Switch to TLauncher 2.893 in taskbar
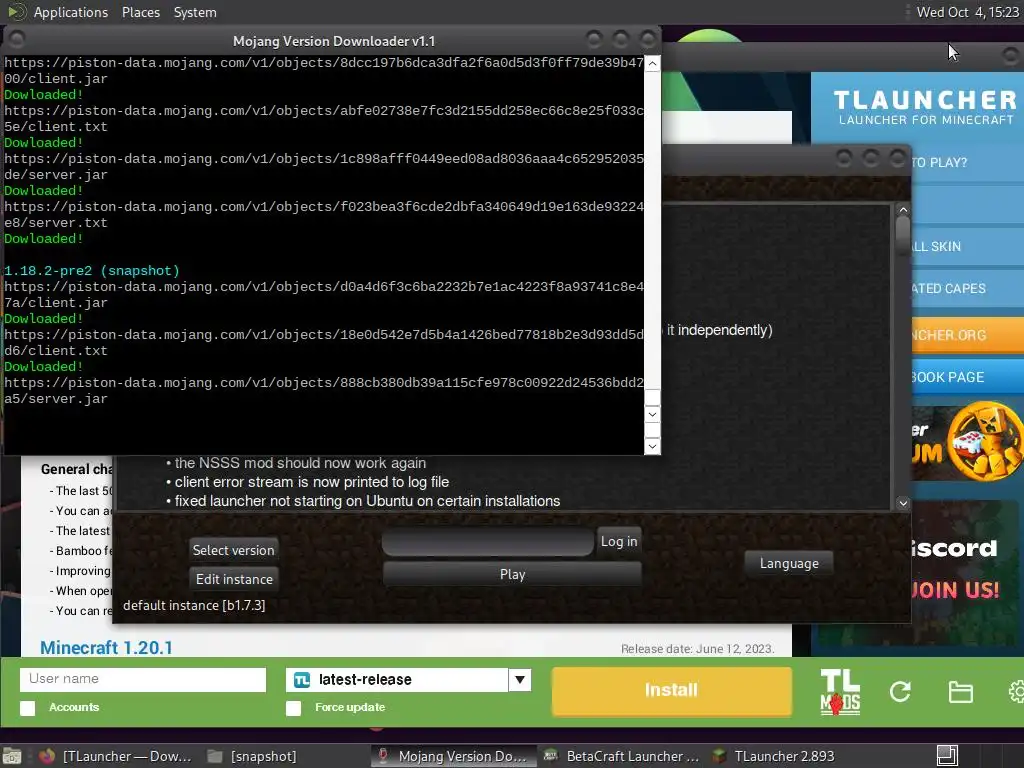Screen dimensions: 1024x768 click(x=777, y=756)
